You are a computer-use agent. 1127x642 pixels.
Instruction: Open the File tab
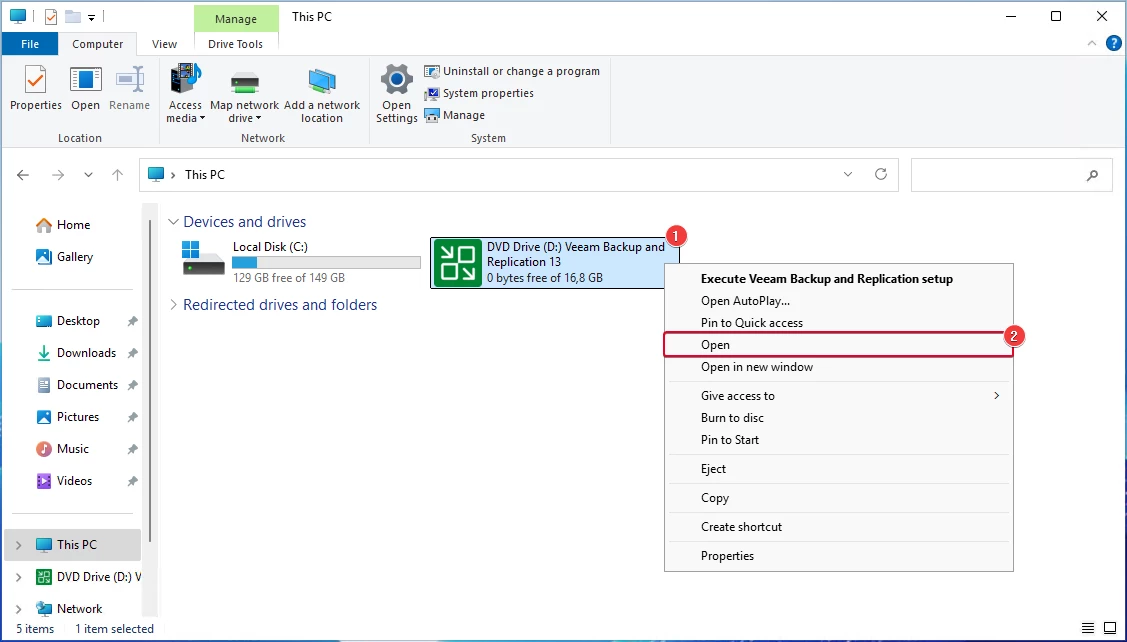30,44
